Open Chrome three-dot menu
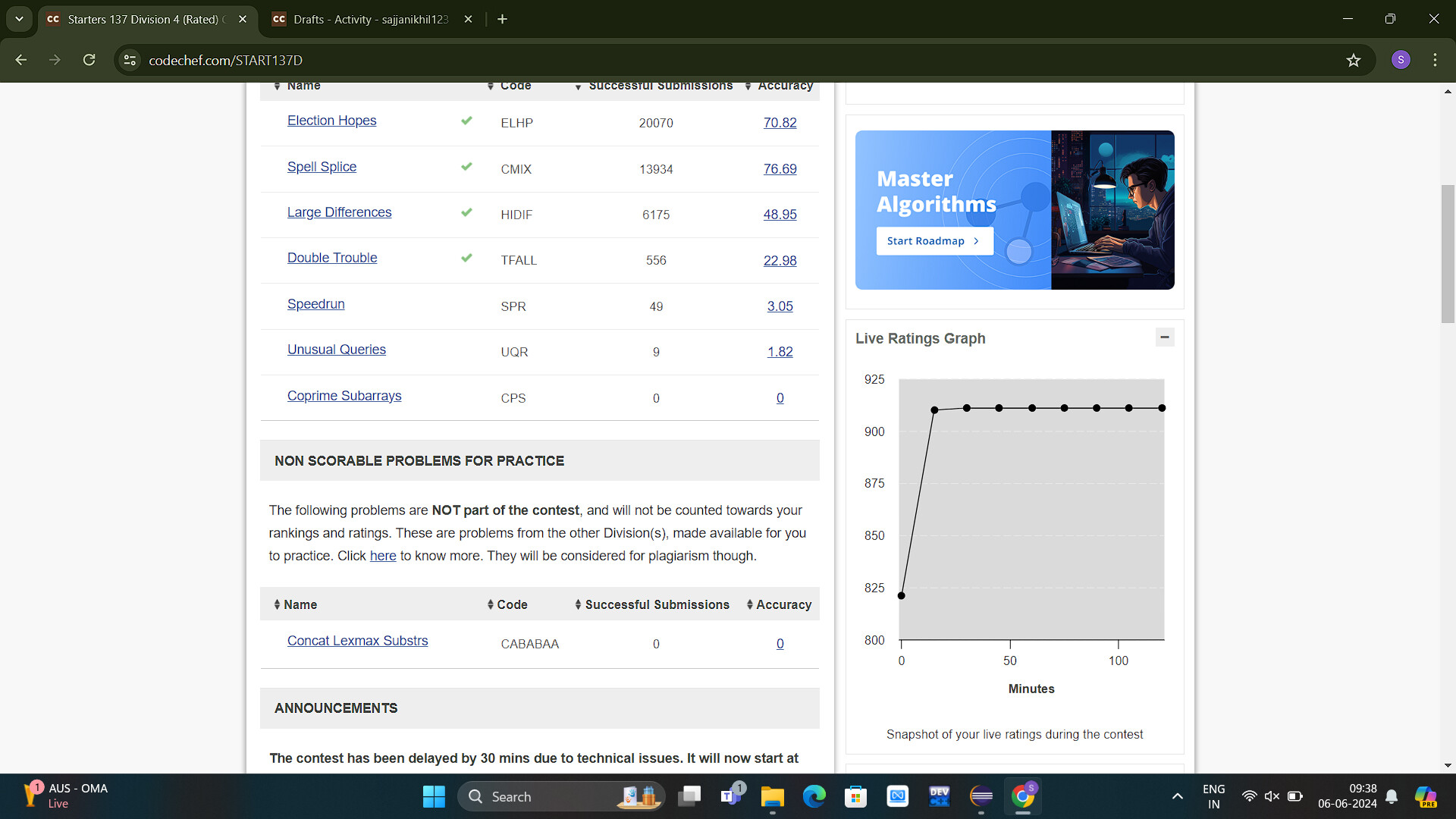Viewport: 1456px width, 819px height. pyautogui.click(x=1435, y=60)
